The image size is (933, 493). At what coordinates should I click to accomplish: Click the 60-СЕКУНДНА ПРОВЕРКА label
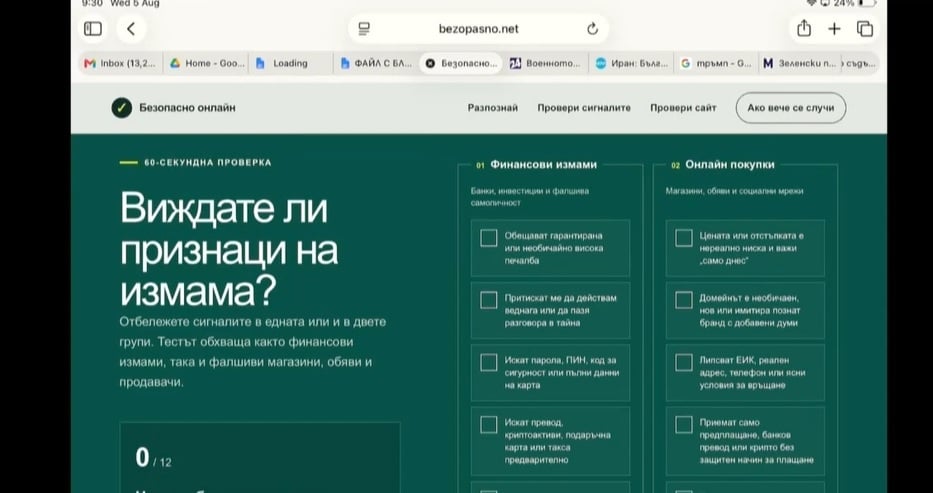coord(208,162)
